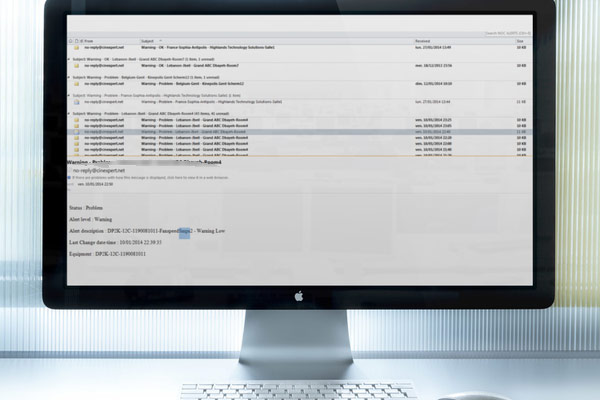
Task: Toggle the sort arrow beside the Subject header
Action: (160, 41)
